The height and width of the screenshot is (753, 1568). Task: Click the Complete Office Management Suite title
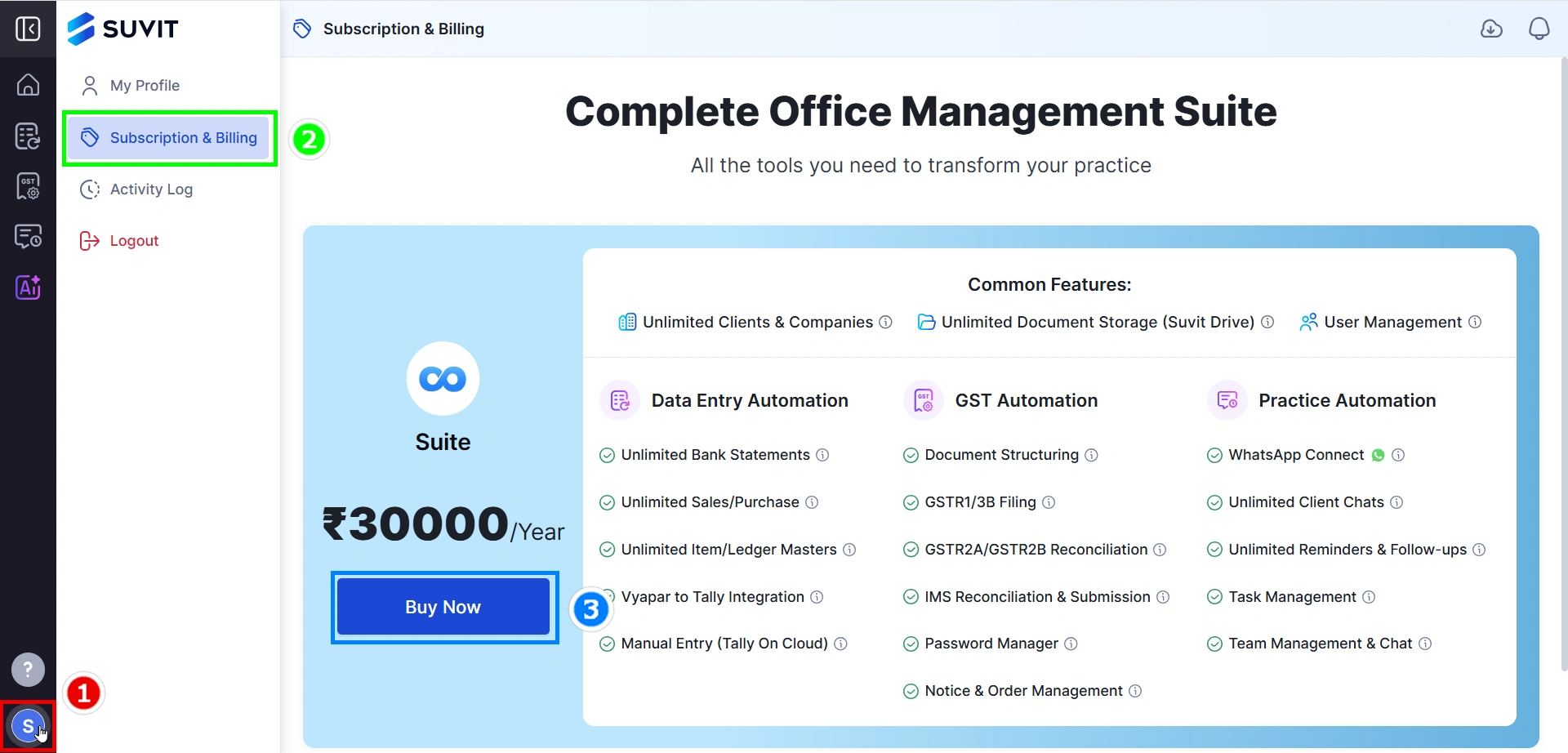pyautogui.click(x=921, y=111)
